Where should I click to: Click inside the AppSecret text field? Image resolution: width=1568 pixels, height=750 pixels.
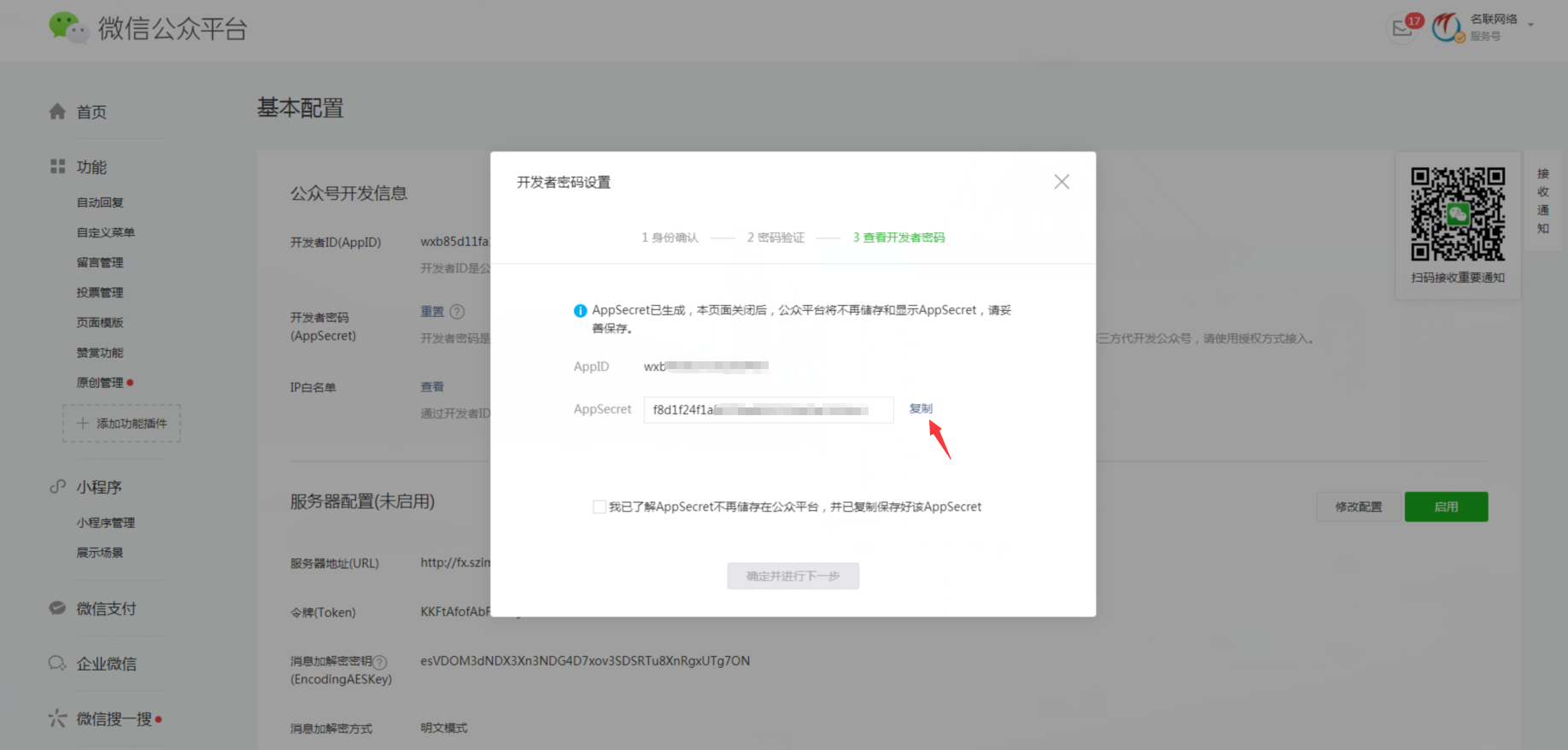[768, 410]
